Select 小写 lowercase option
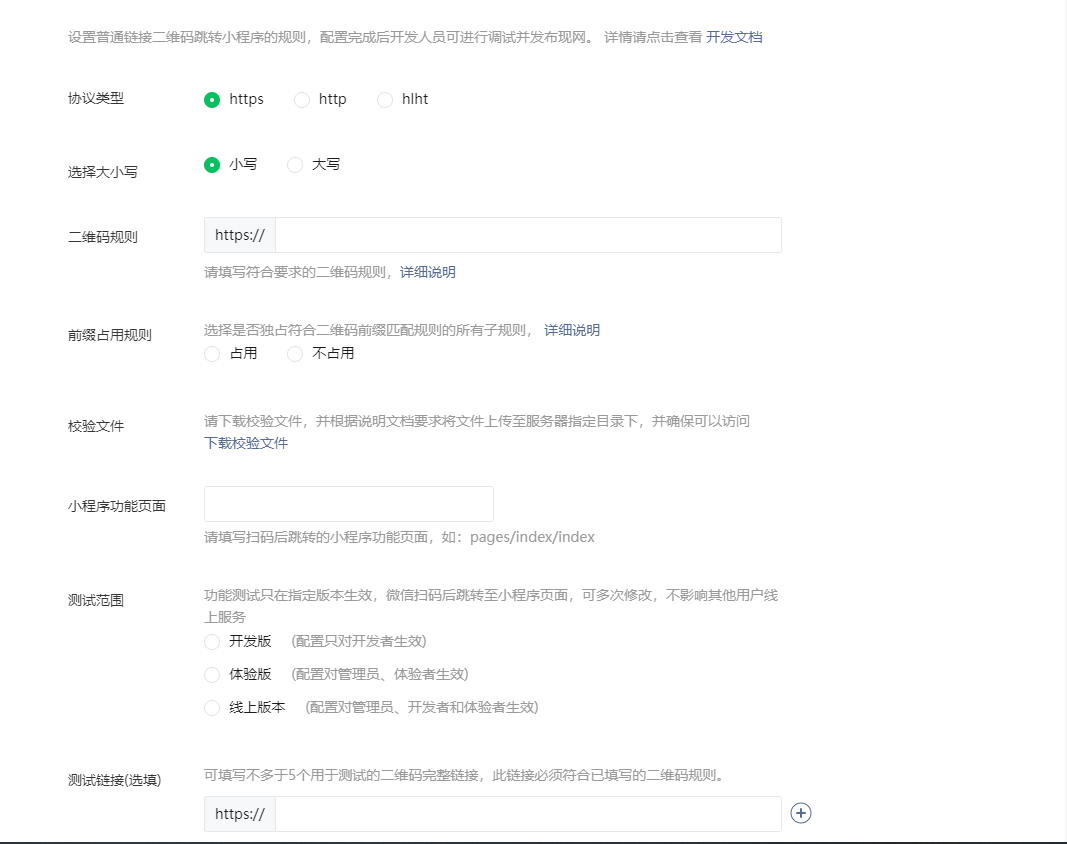 point(212,165)
